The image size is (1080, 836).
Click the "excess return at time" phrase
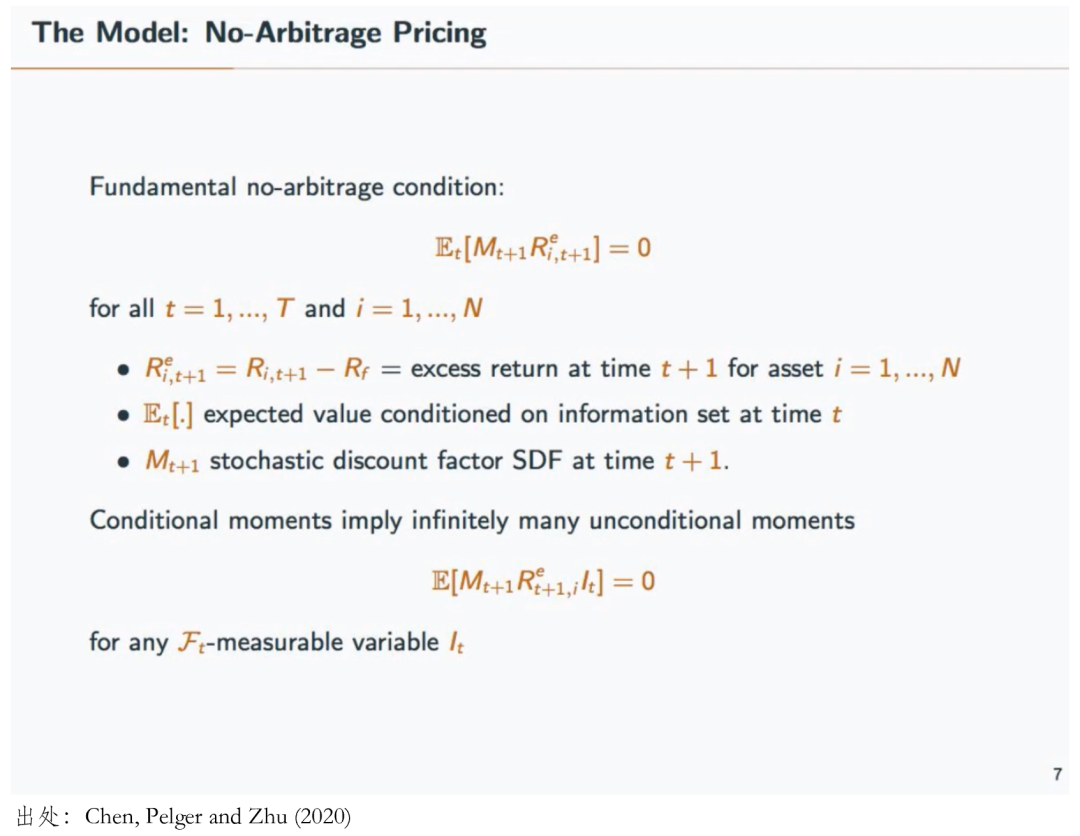(530, 368)
